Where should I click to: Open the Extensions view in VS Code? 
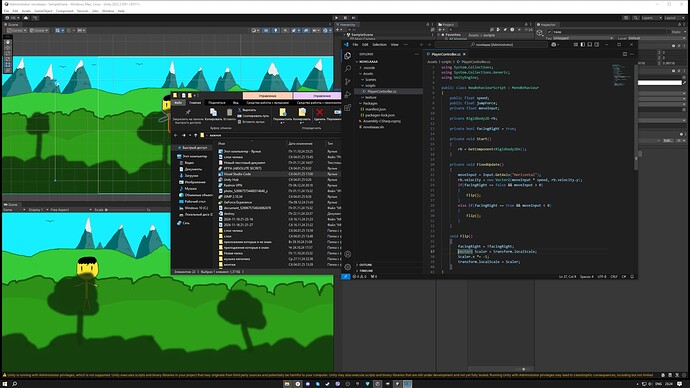click(348, 107)
